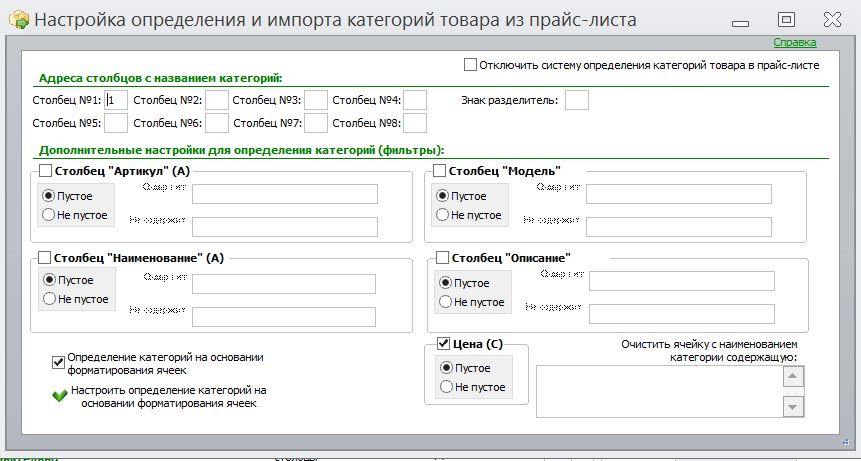The width and height of the screenshot is (861, 461).
Task: Click the Столбец №1 input field
Action: (x=116, y=100)
